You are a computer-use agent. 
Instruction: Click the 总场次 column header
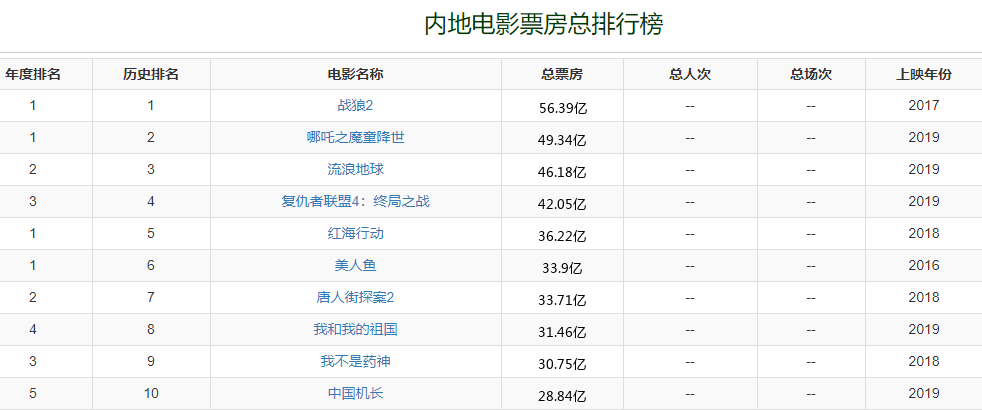point(811,74)
